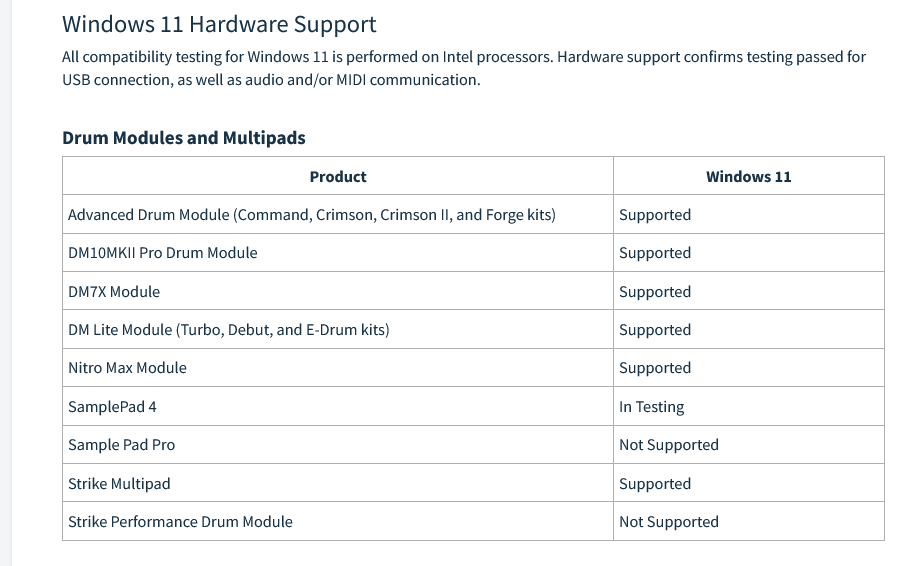This screenshot has width=905, height=566.
Task: Click Not Supported status for Strike Performance
Action: tap(669, 522)
